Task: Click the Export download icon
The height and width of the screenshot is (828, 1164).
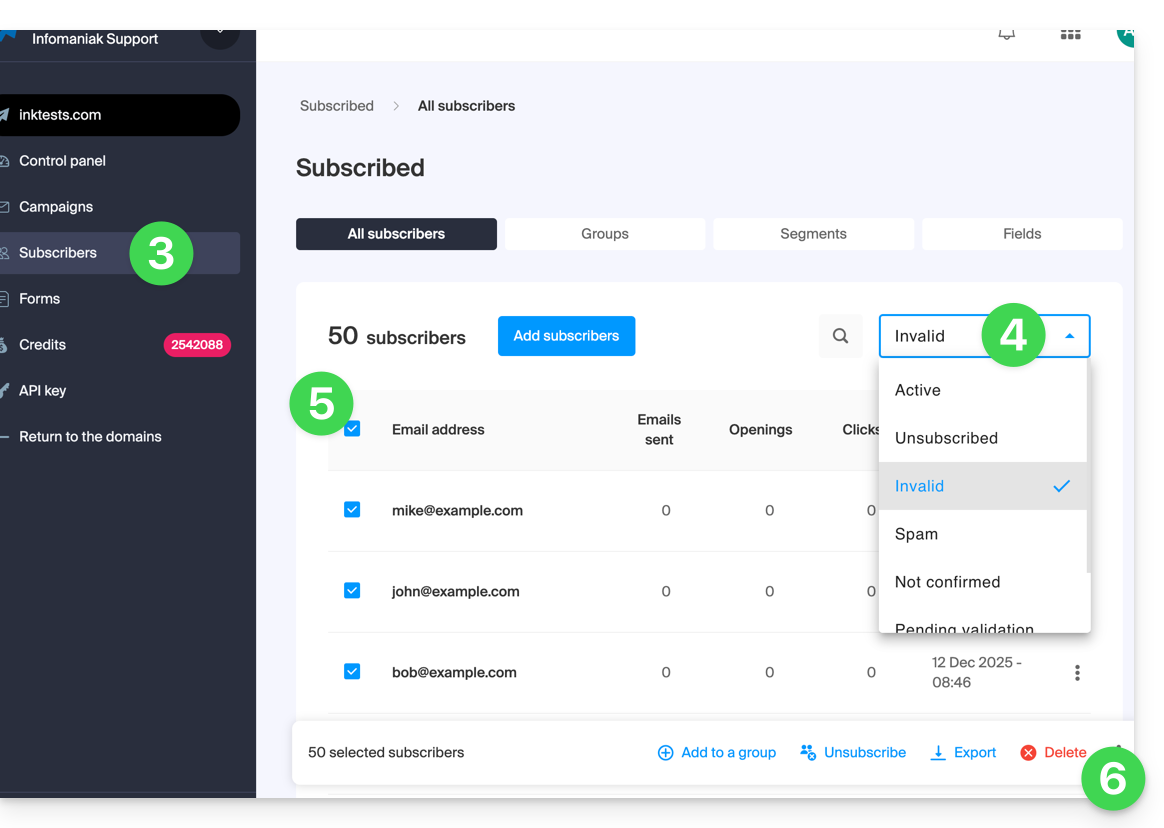Action: click(938, 752)
